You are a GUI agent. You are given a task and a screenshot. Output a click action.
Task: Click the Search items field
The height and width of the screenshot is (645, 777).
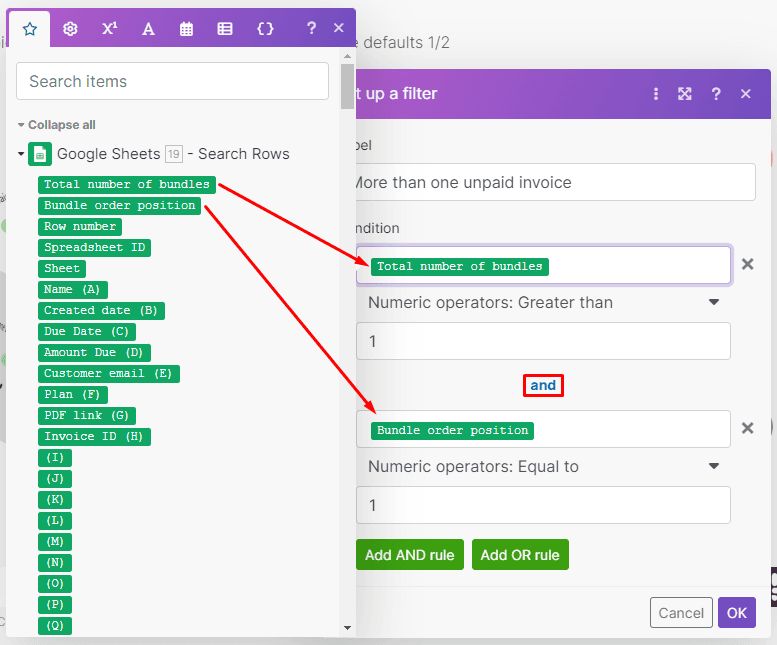[x=172, y=81]
